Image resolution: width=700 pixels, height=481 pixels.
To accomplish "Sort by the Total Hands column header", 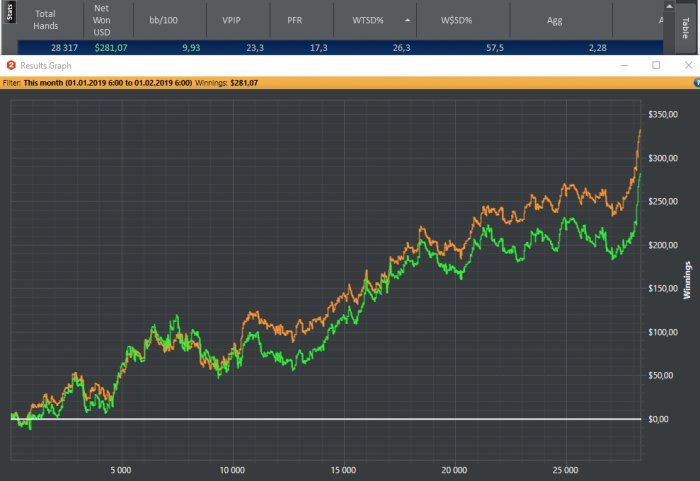I will [46, 20].
